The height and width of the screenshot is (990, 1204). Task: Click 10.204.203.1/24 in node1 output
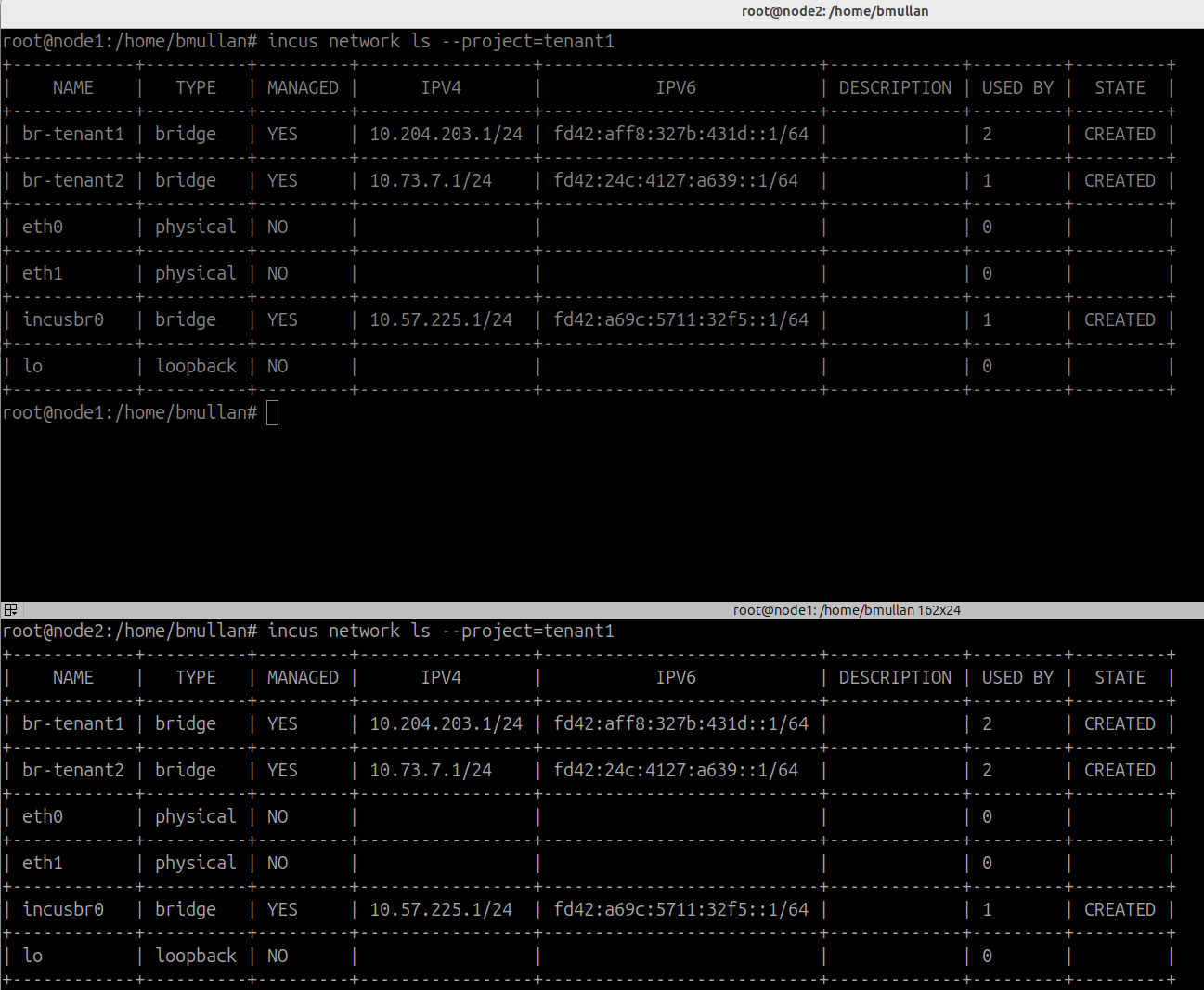tap(447, 134)
